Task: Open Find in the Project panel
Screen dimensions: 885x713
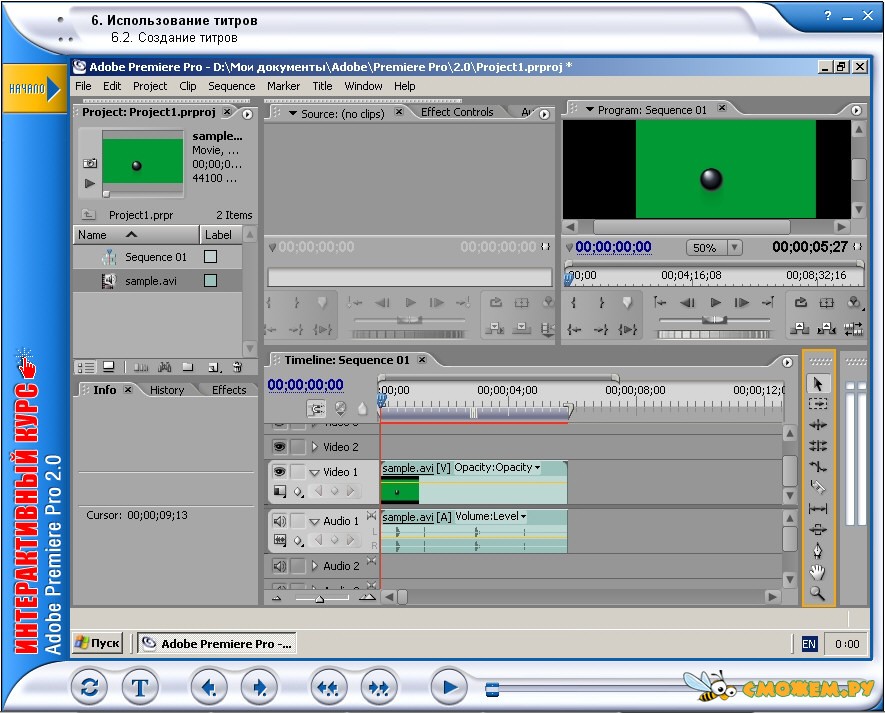Action: pyautogui.click(x=165, y=368)
